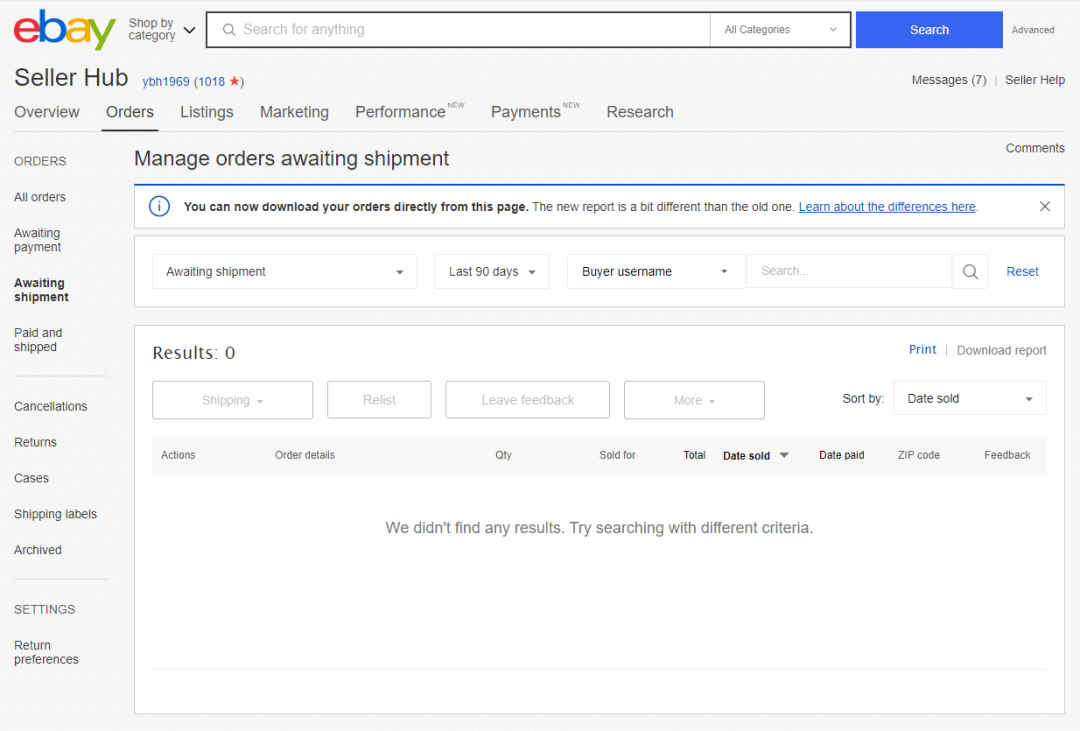Open the Learn about the differences link
Image resolution: width=1080 pixels, height=731 pixels.
click(886, 206)
